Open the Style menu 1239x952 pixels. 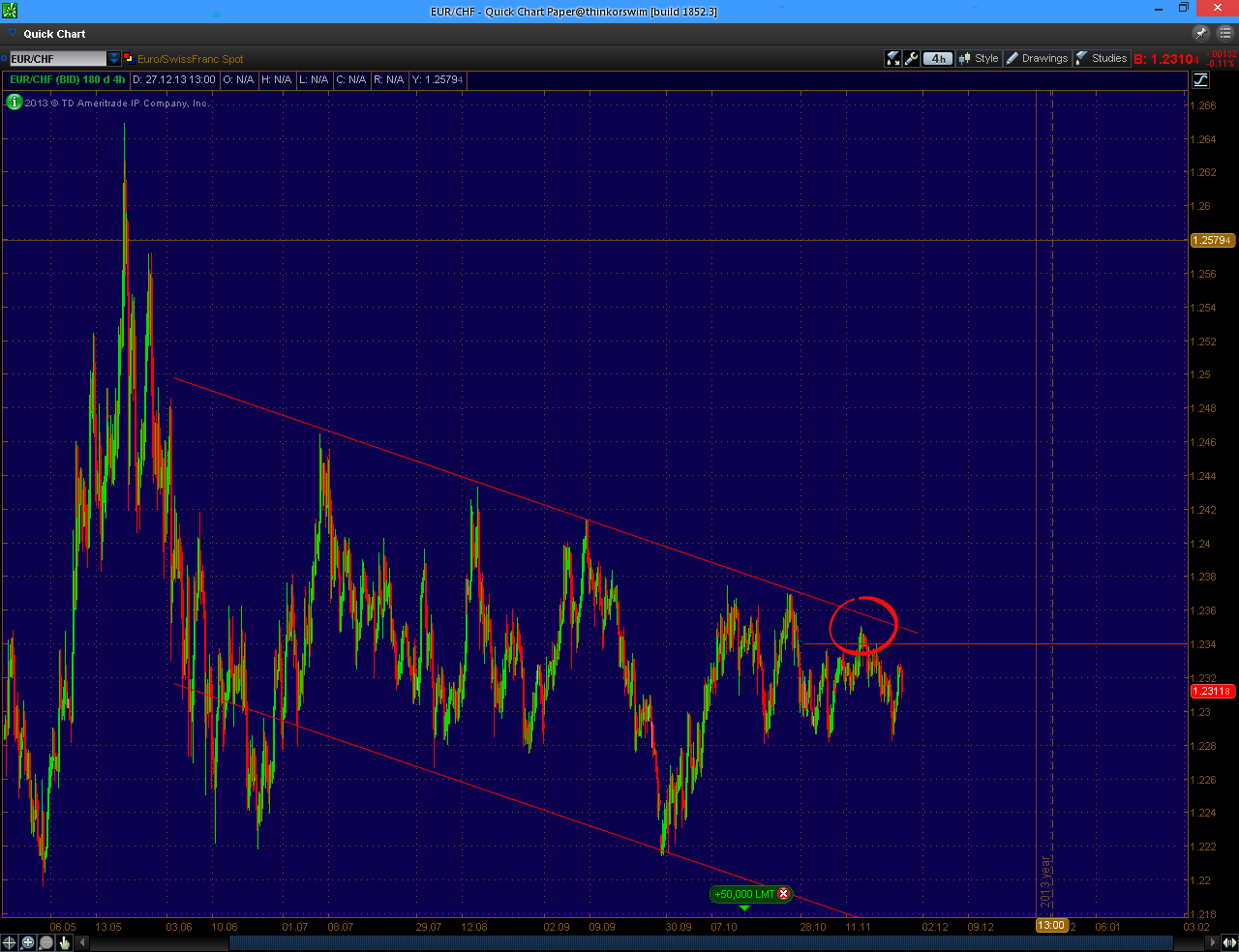[979, 58]
